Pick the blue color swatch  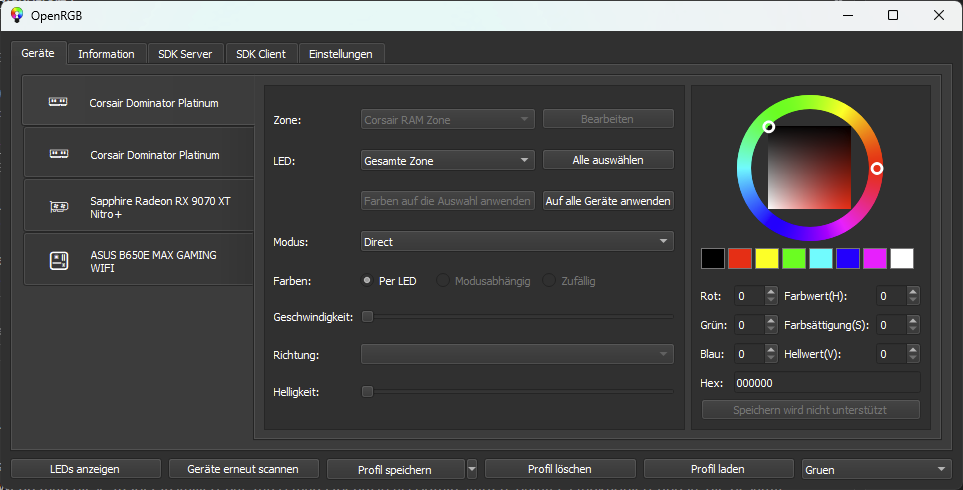tap(848, 259)
